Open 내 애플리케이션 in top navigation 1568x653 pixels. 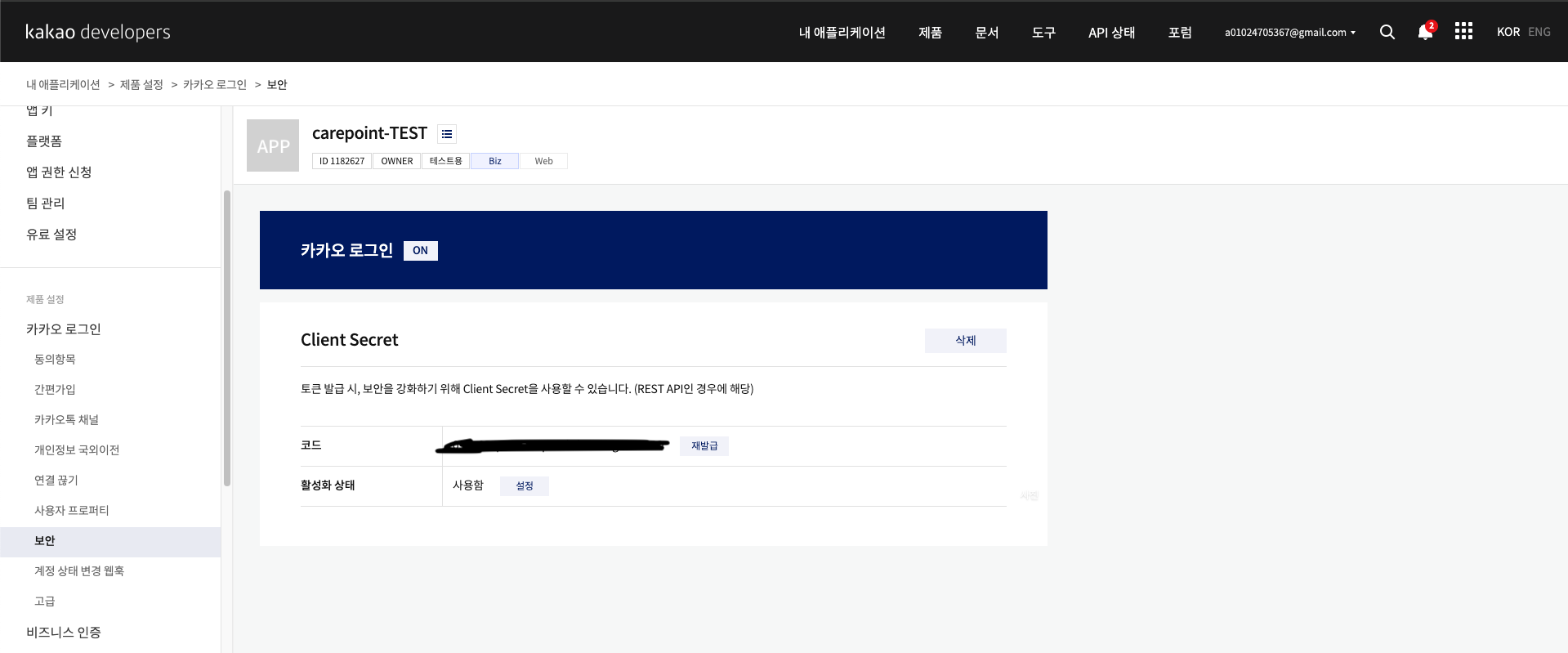[842, 32]
